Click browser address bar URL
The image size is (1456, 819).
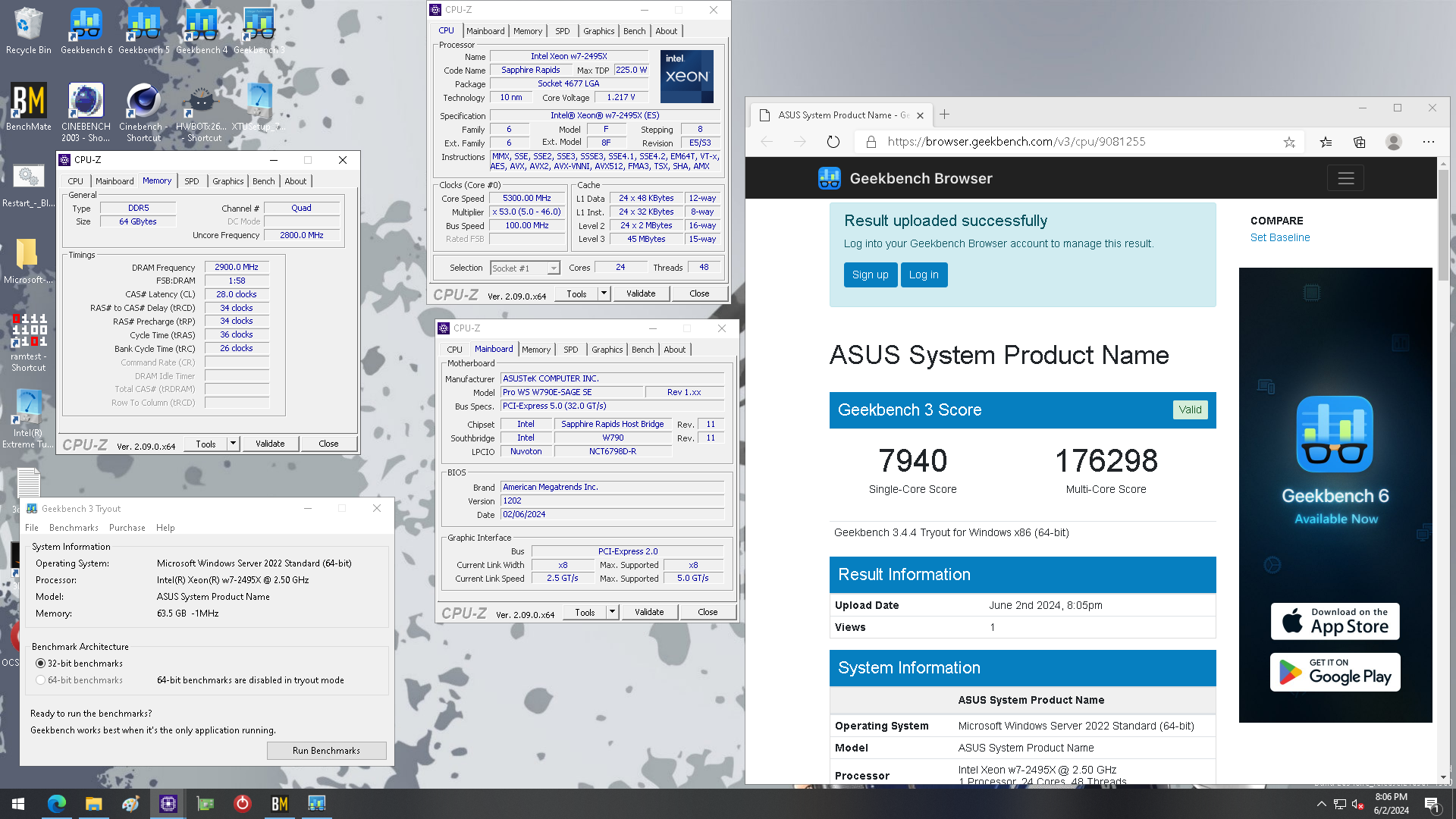(x=1016, y=142)
